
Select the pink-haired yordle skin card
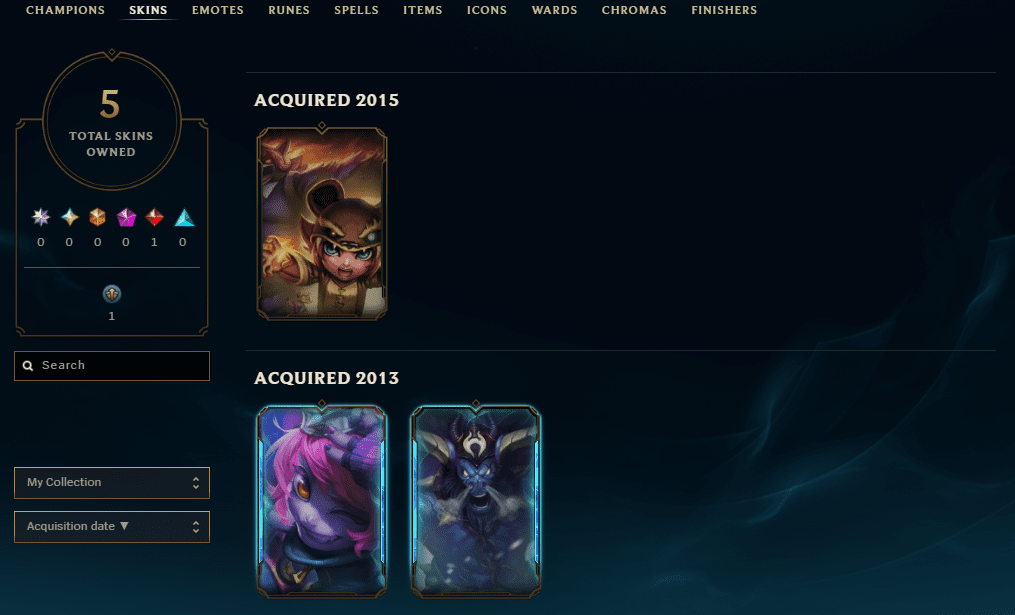tap(322, 500)
